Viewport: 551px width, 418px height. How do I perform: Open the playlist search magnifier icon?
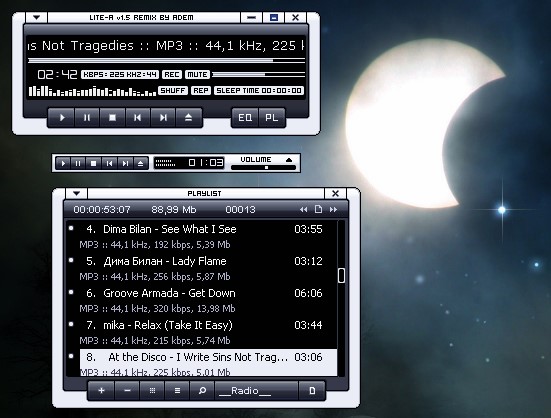click(x=202, y=390)
